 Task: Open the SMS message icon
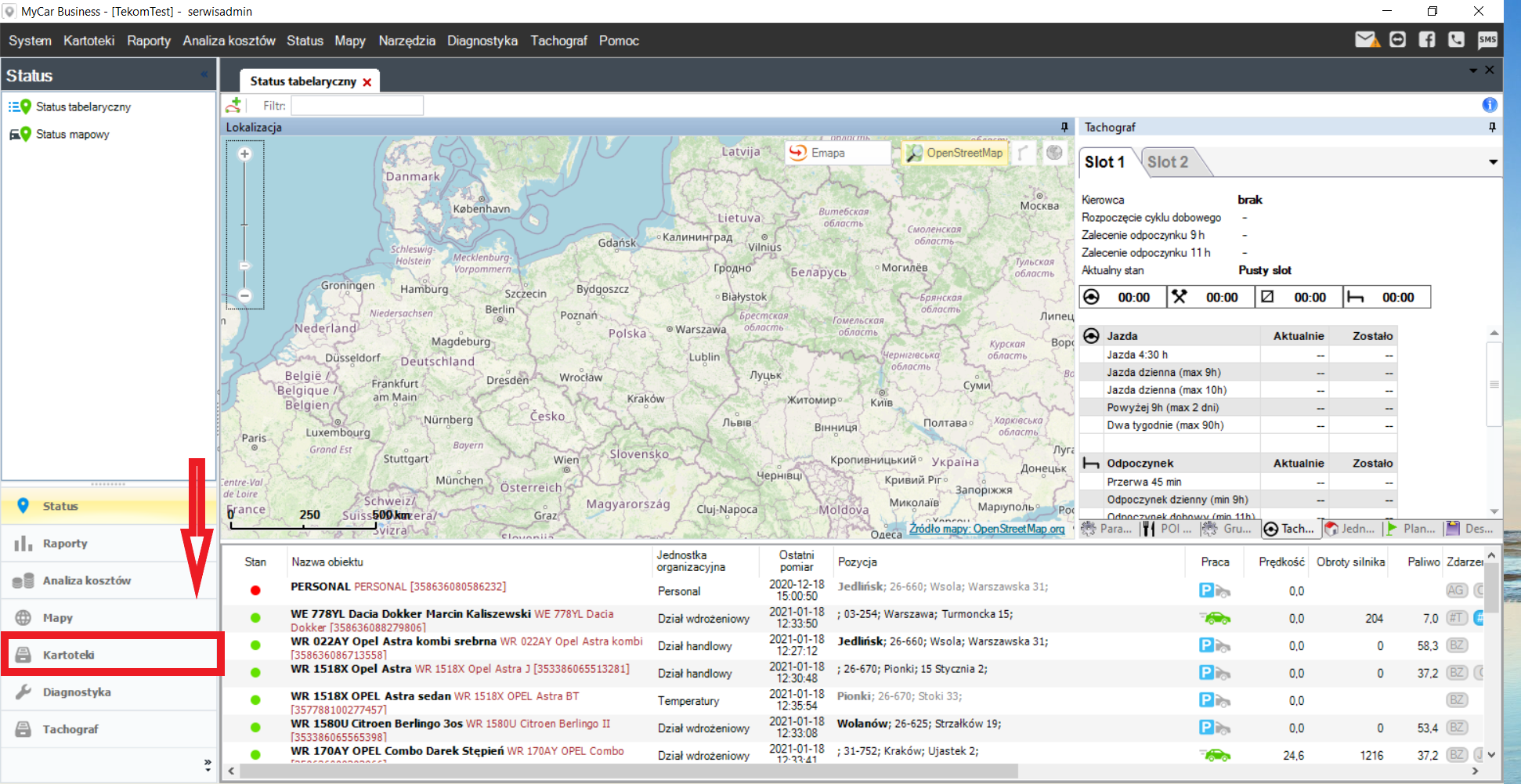(x=1487, y=40)
